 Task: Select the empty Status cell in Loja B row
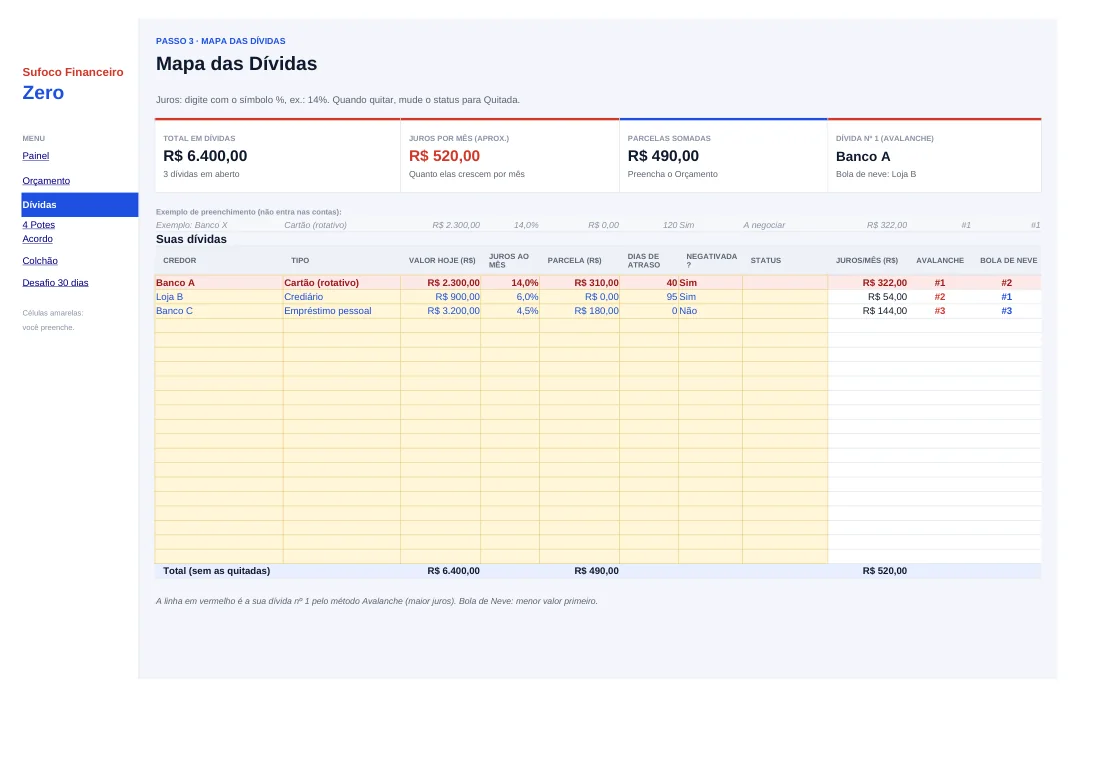pos(785,296)
